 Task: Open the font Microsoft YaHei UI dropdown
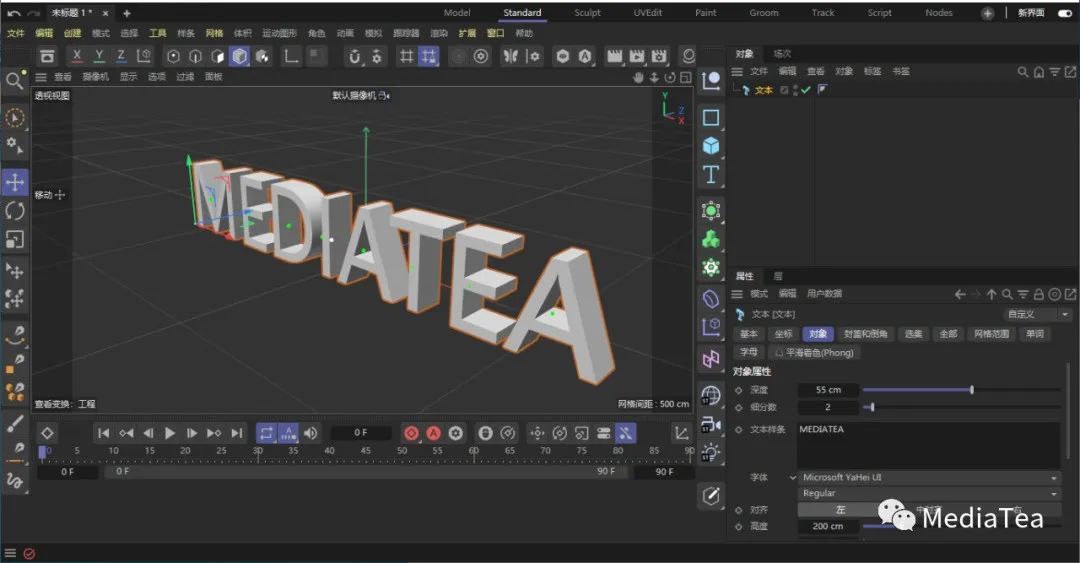929,477
